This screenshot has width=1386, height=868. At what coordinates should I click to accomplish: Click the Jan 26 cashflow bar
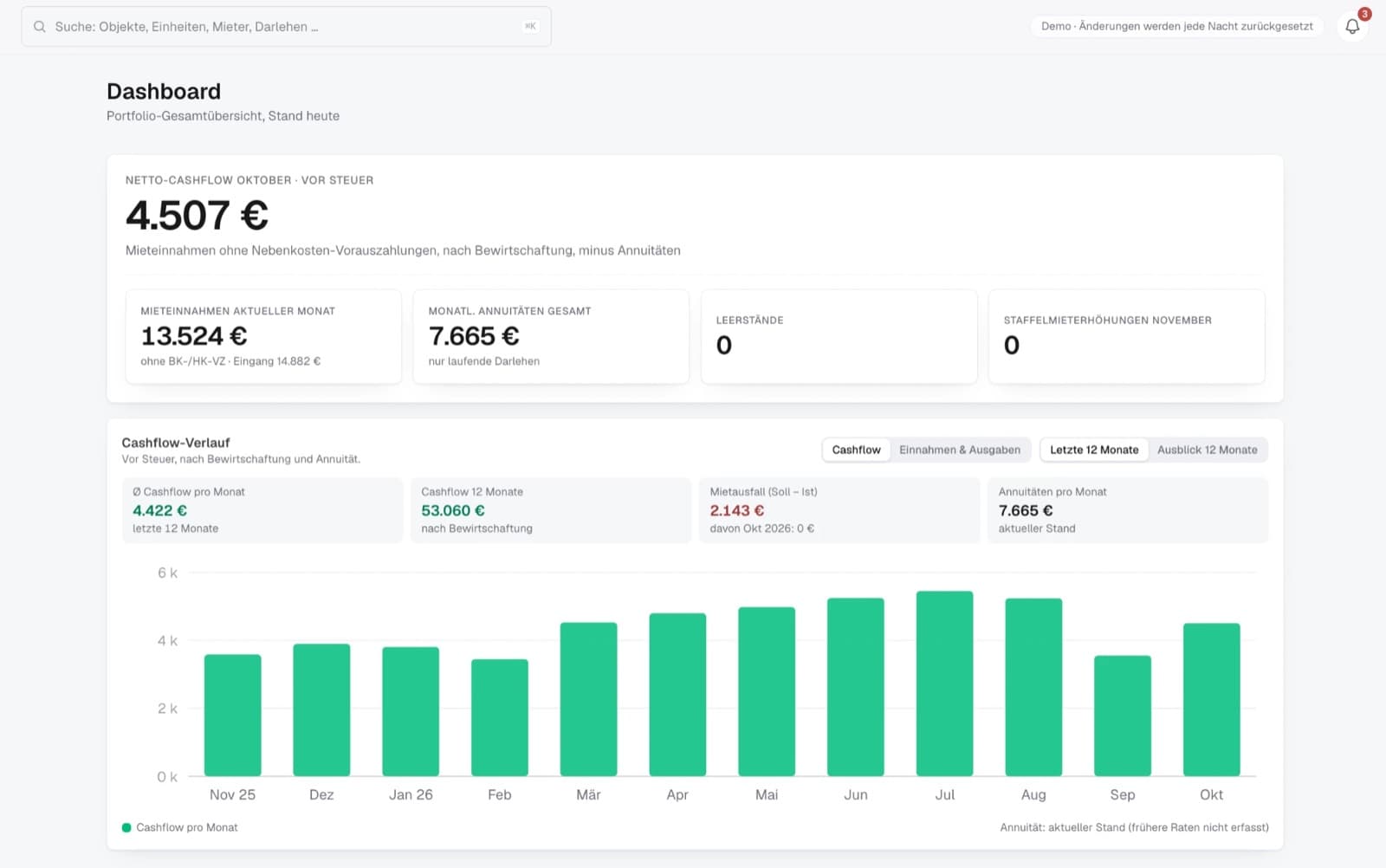411,712
